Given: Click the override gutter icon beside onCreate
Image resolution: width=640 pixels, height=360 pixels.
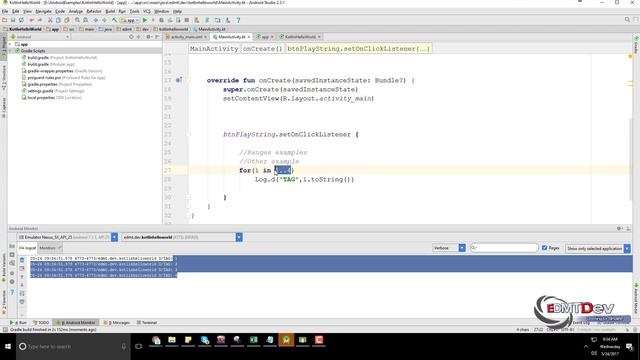Looking at the screenshot, I should point(178,80).
